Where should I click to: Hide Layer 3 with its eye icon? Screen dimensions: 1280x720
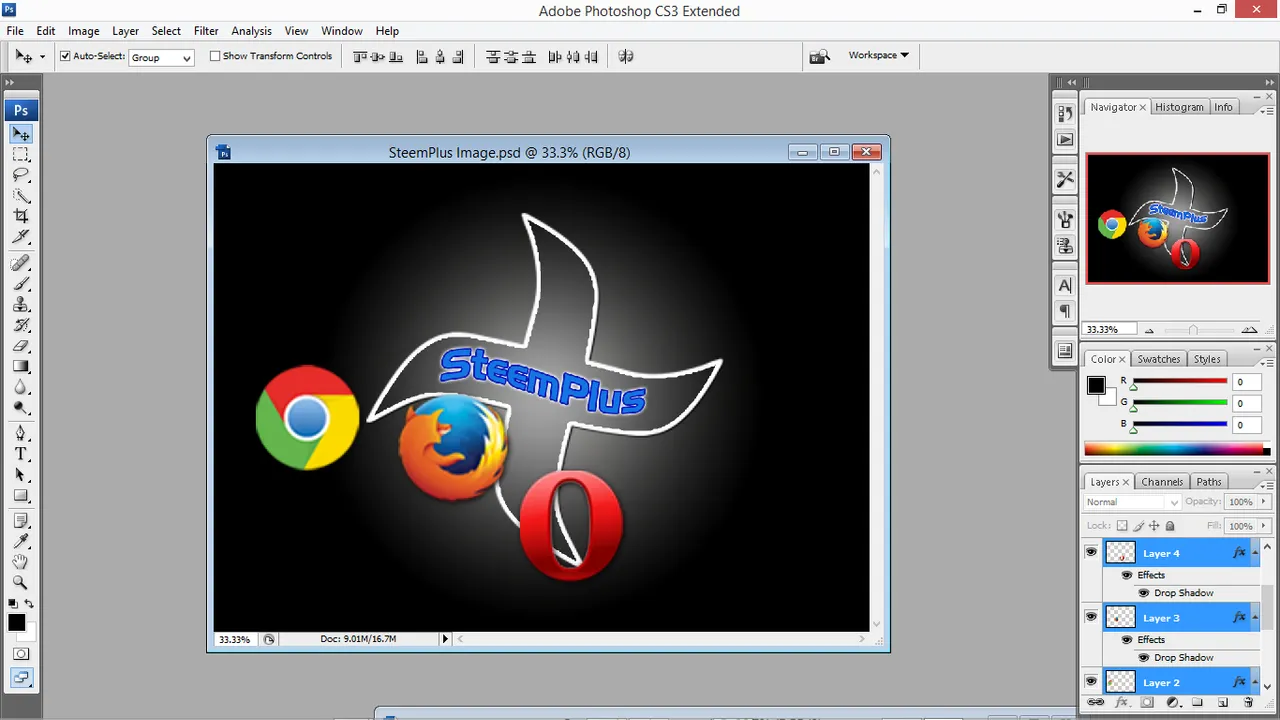click(x=1091, y=617)
